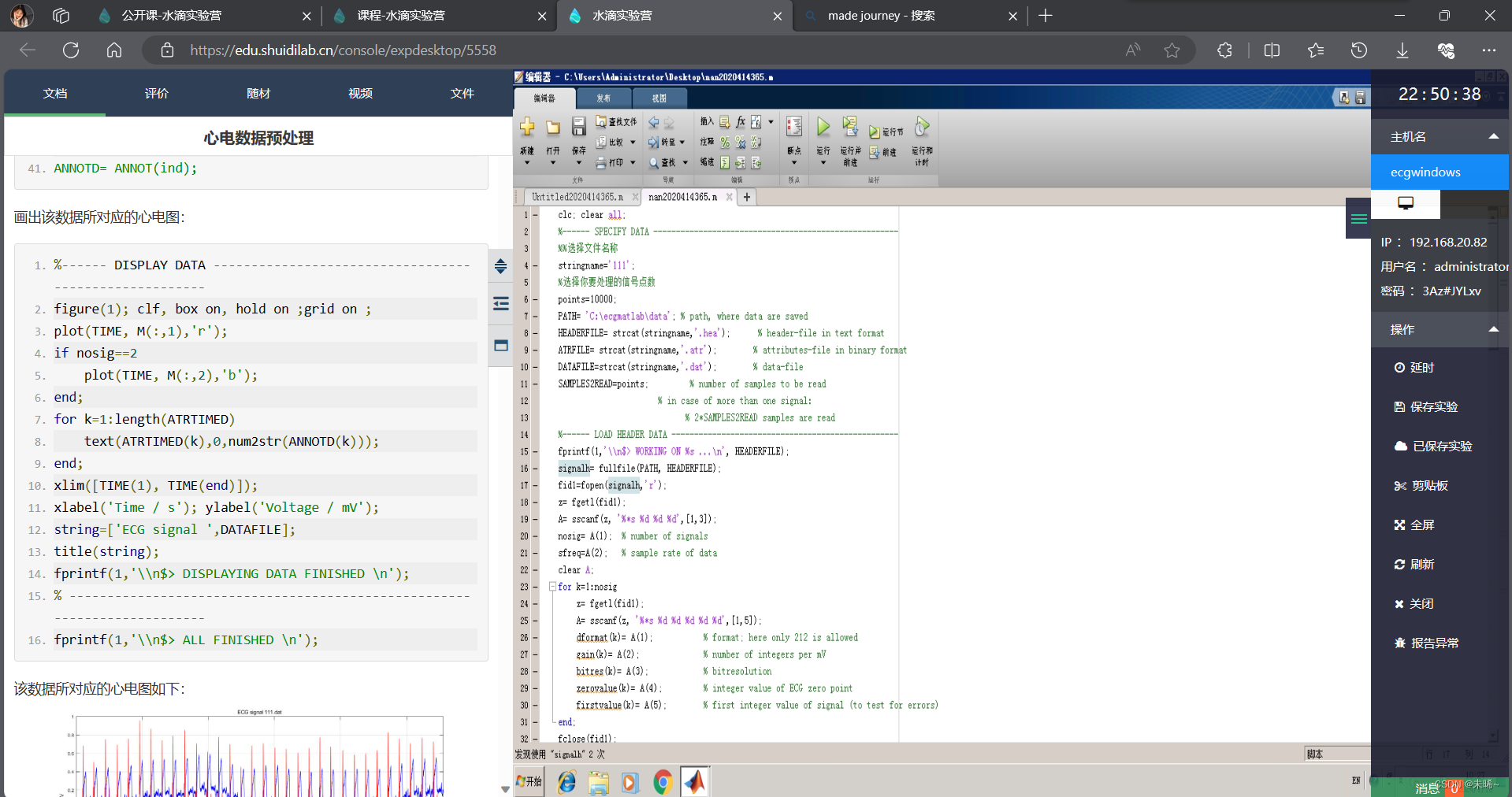
Task: Click the Save (保存) floppy disk icon
Action: click(578, 127)
